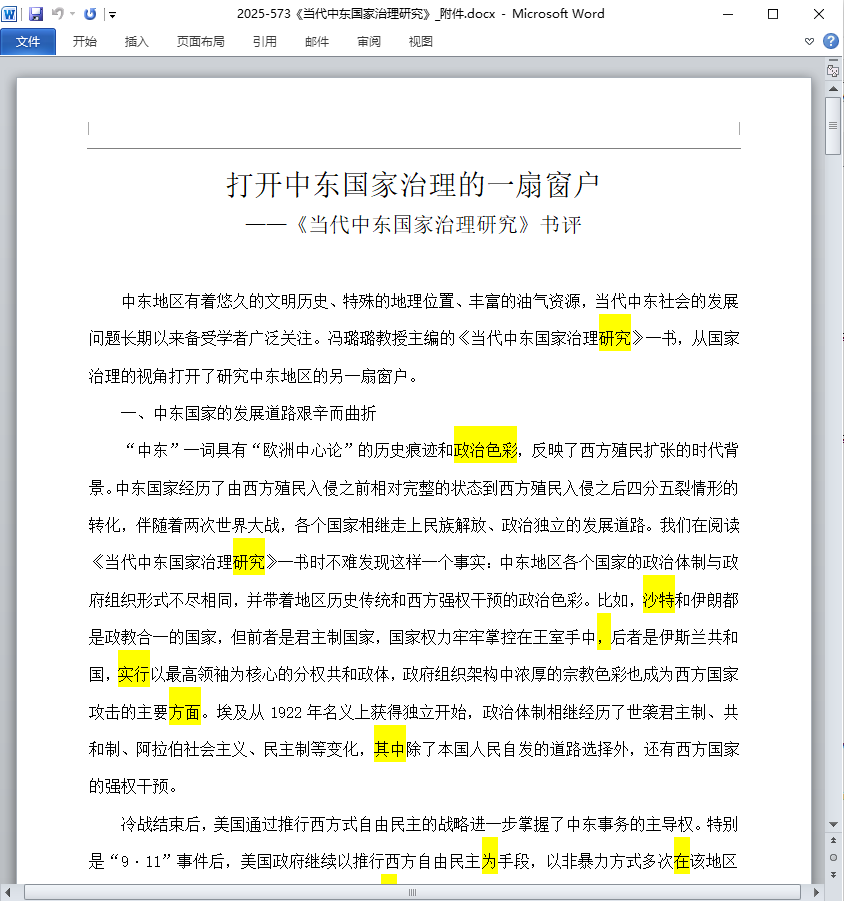Switch to the 插入 (Insert) ribbon tab

pyautogui.click(x=136, y=41)
